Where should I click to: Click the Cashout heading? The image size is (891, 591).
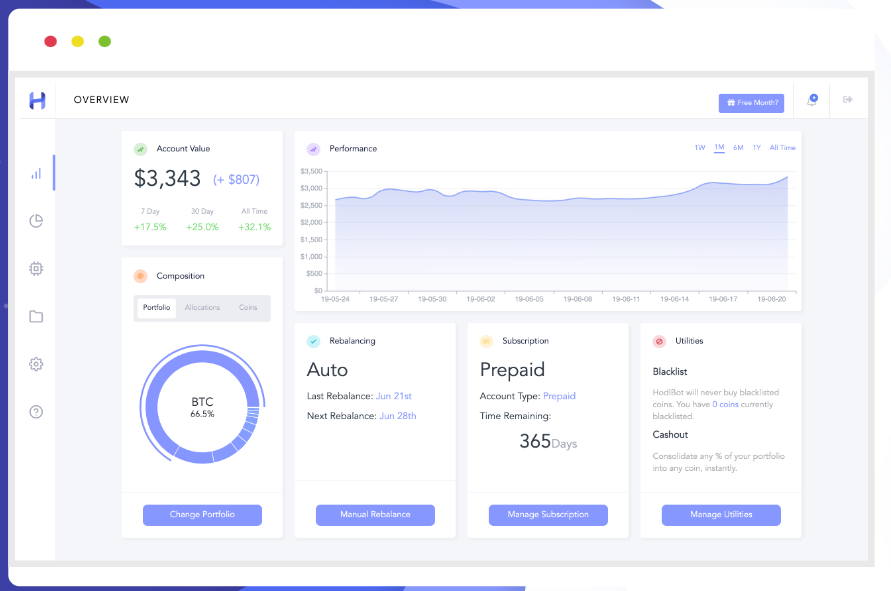click(x=671, y=435)
